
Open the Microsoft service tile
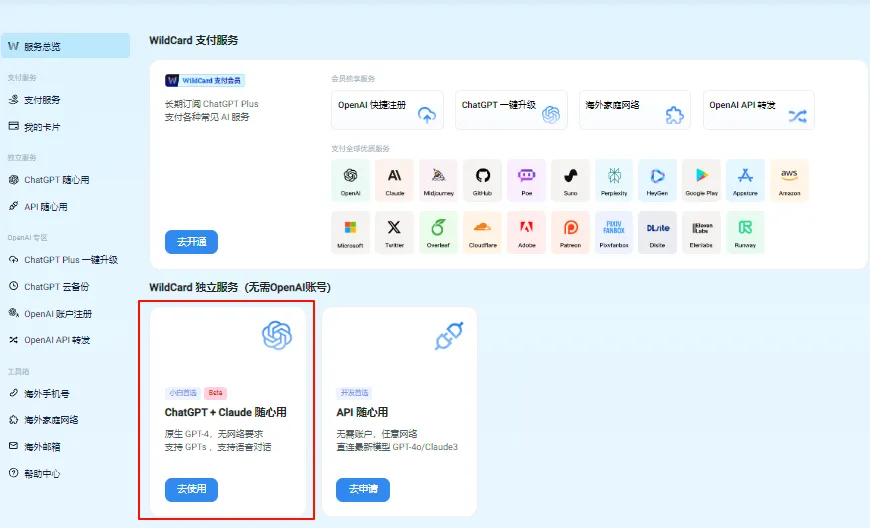[350, 232]
